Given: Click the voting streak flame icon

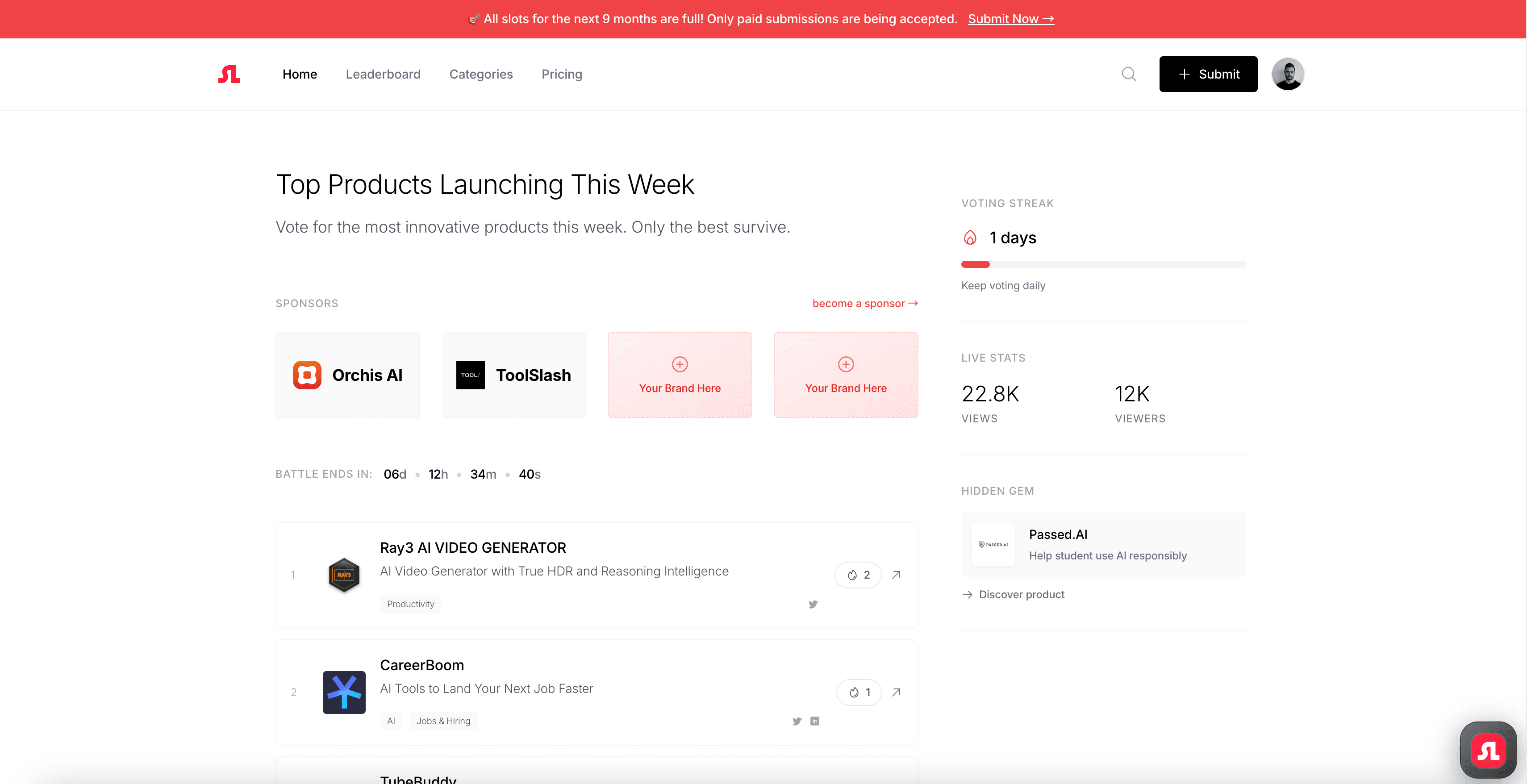Looking at the screenshot, I should pos(970,238).
